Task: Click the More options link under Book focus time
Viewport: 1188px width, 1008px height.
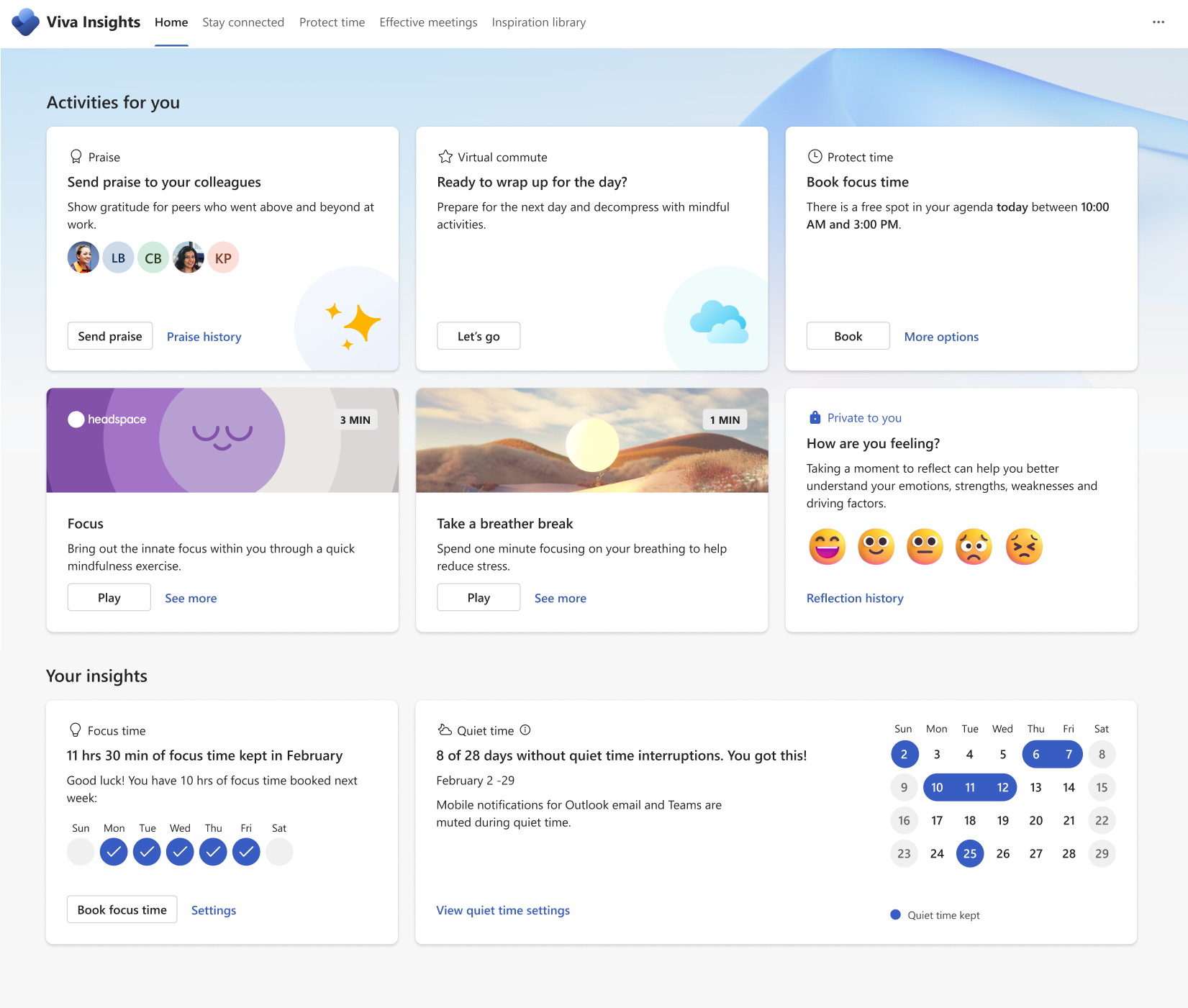Action: 940,336
